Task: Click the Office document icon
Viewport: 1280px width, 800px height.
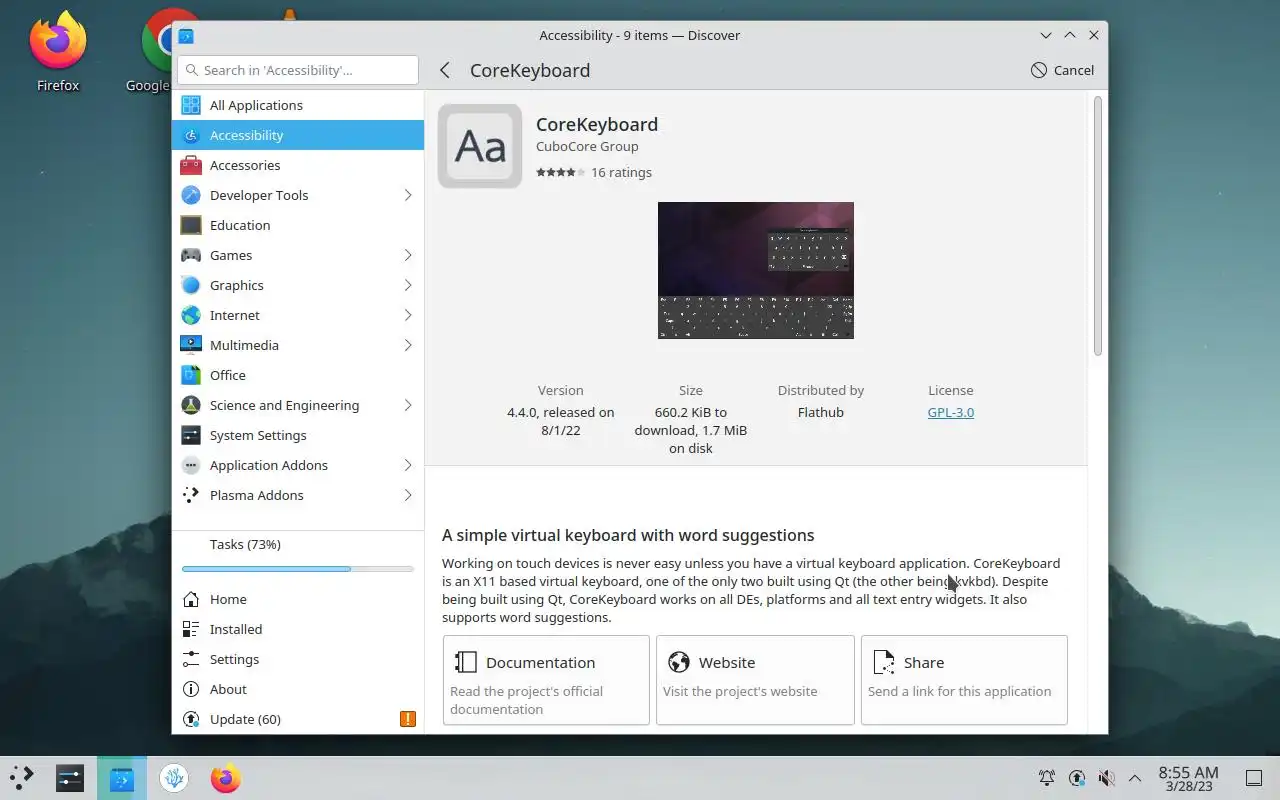Action: click(190, 375)
